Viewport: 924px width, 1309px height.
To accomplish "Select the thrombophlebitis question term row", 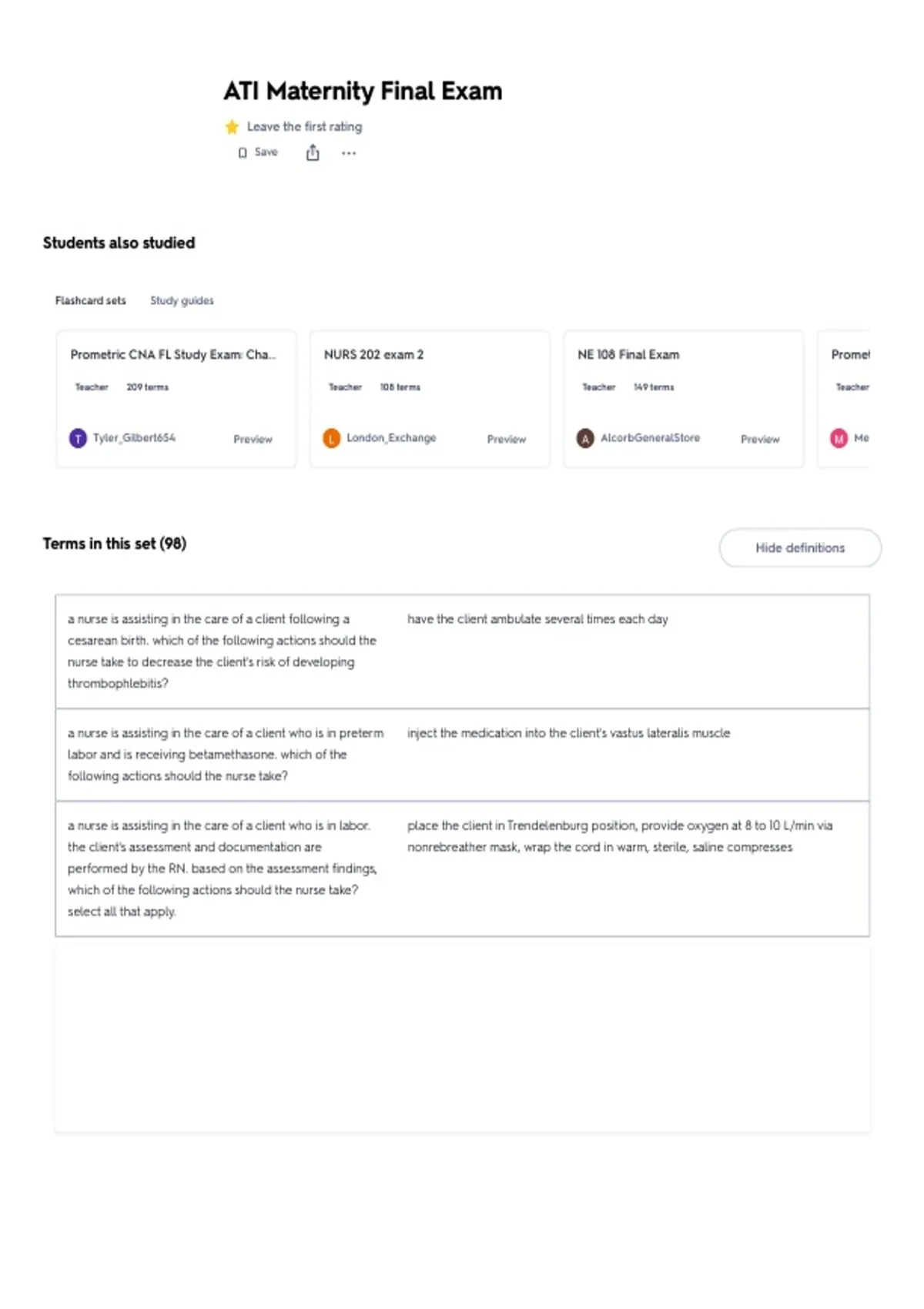I will coord(462,651).
